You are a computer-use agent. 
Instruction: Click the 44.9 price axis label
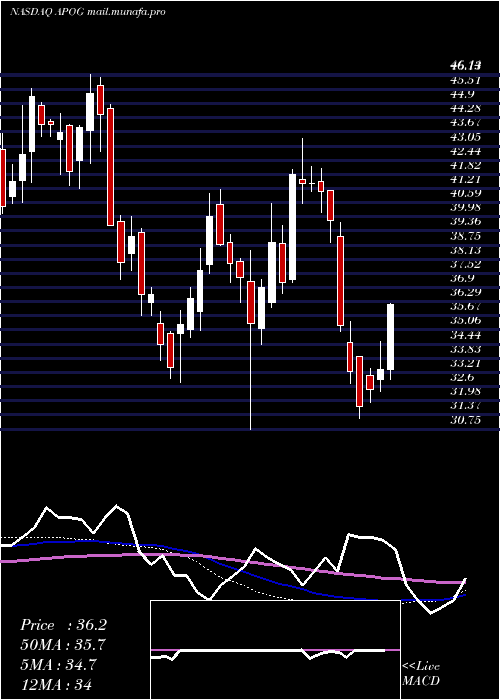click(x=462, y=95)
